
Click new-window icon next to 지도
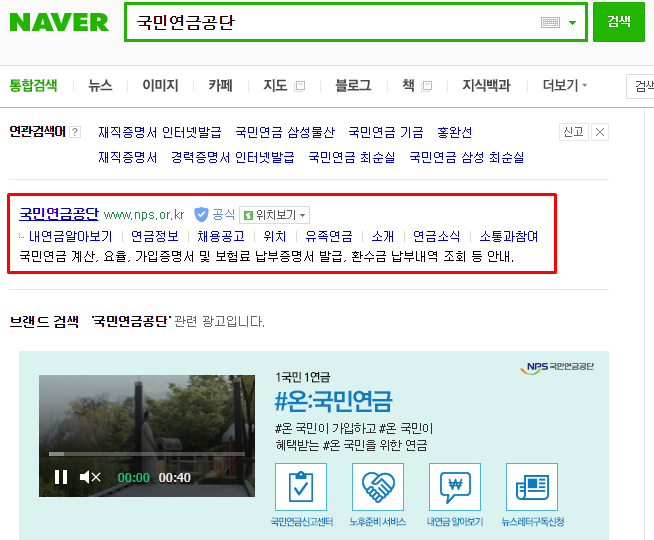tap(299, 86)
